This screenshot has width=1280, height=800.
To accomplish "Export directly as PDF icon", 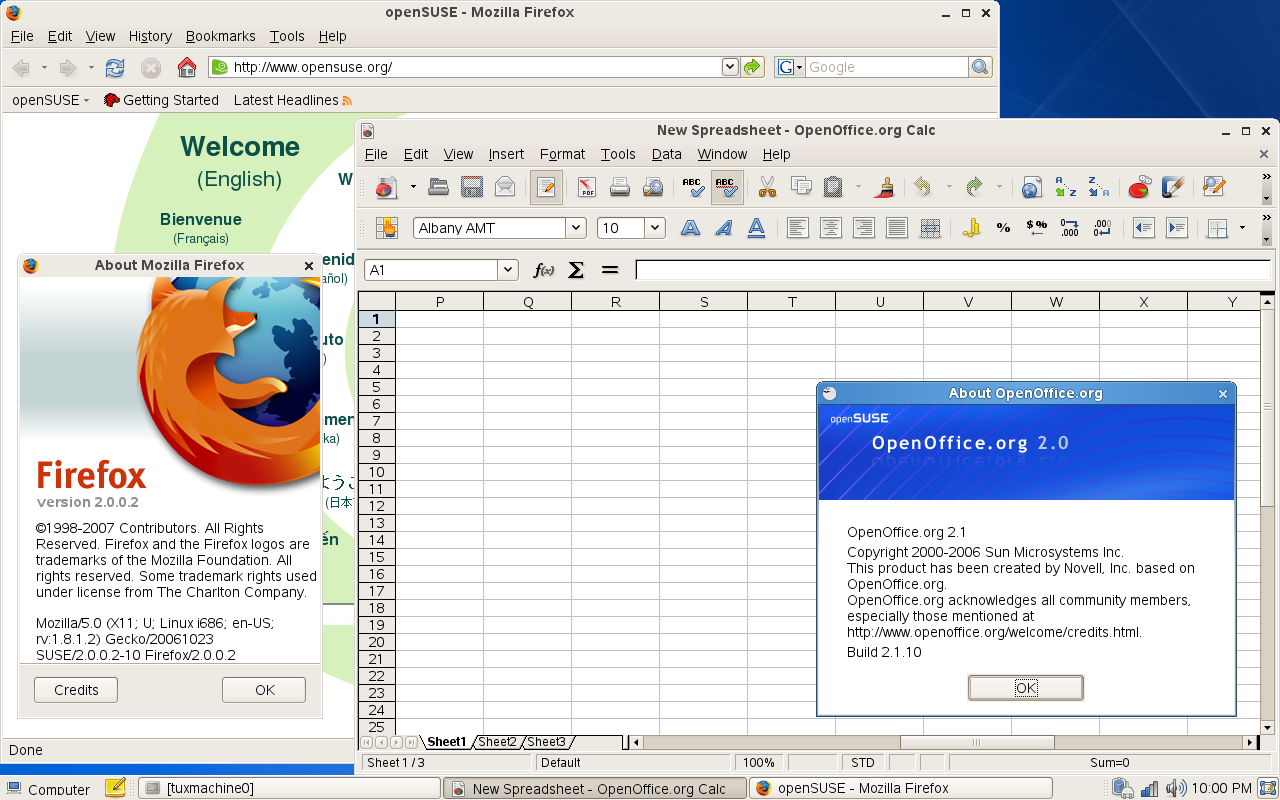I will coord(587,187).
